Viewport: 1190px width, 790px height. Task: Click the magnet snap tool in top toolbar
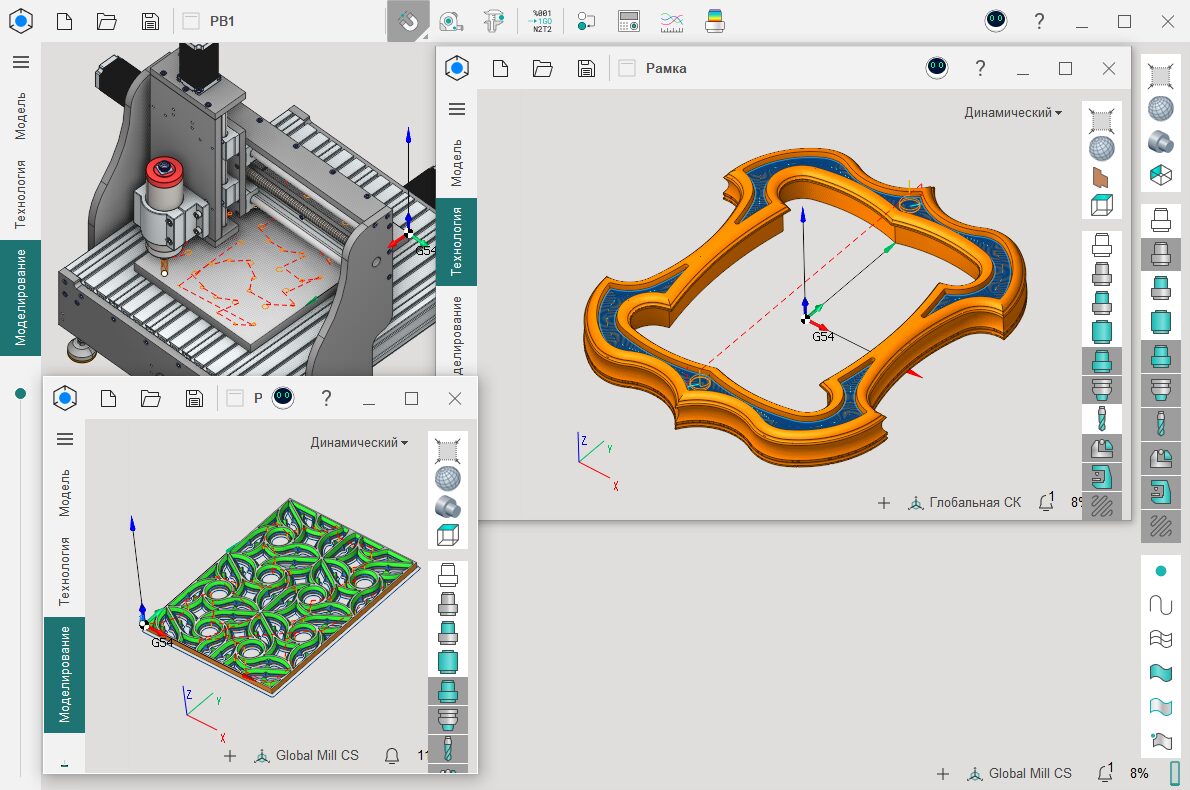tap(408, 21)
